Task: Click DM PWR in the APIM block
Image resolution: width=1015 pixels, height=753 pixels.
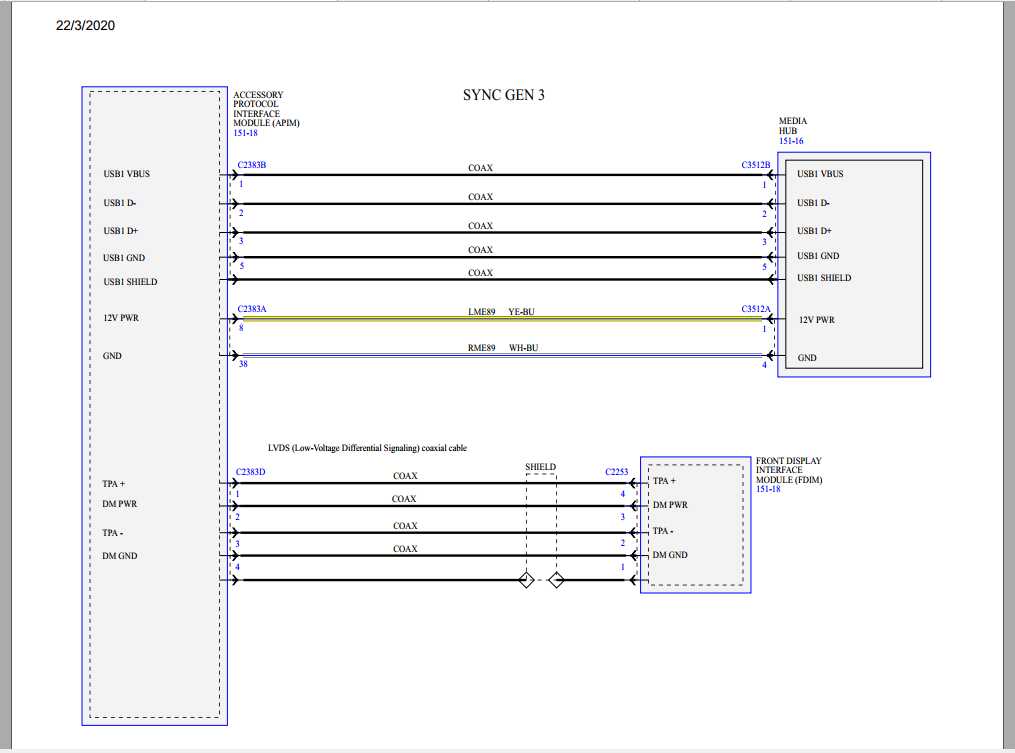Action: coord(120,504)
